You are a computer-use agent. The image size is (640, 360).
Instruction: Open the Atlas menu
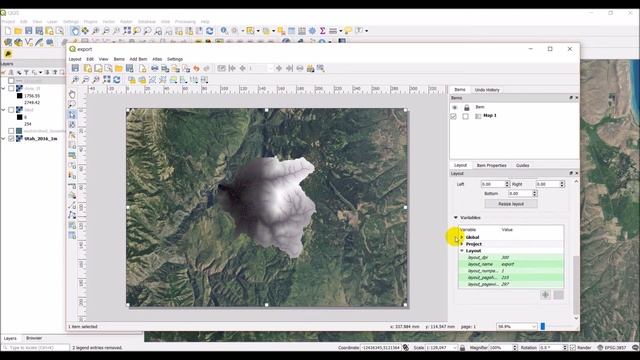157,59
